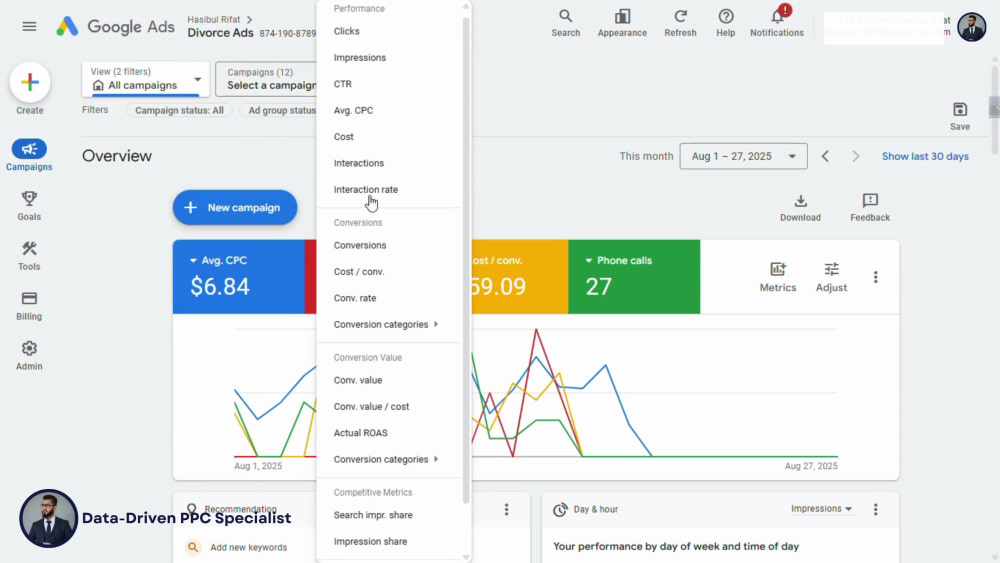Open Impressions dropdown in Day & hour
This screenshot has height=563, width=1000.
821,509
